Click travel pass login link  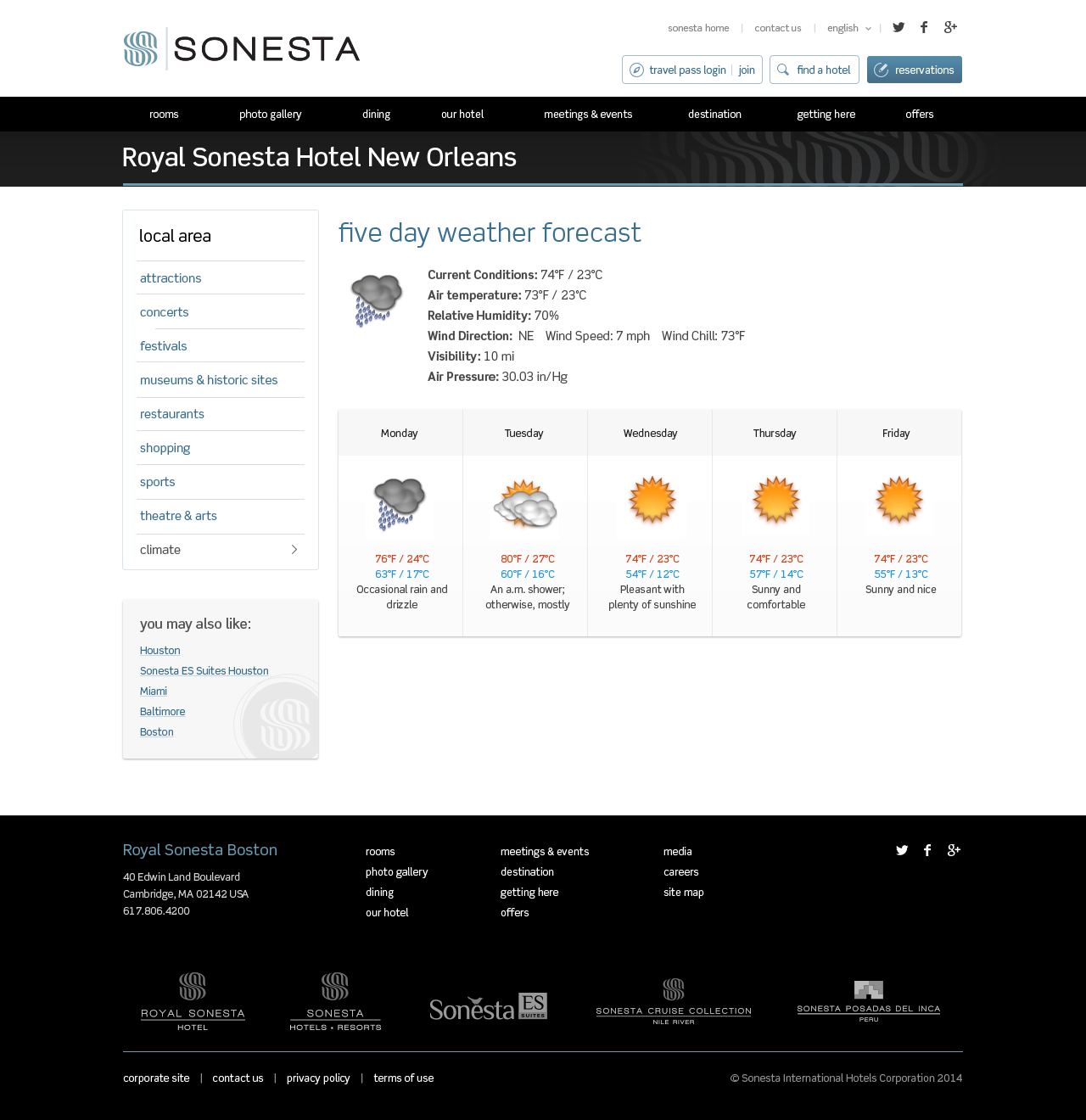click(687, 70)
